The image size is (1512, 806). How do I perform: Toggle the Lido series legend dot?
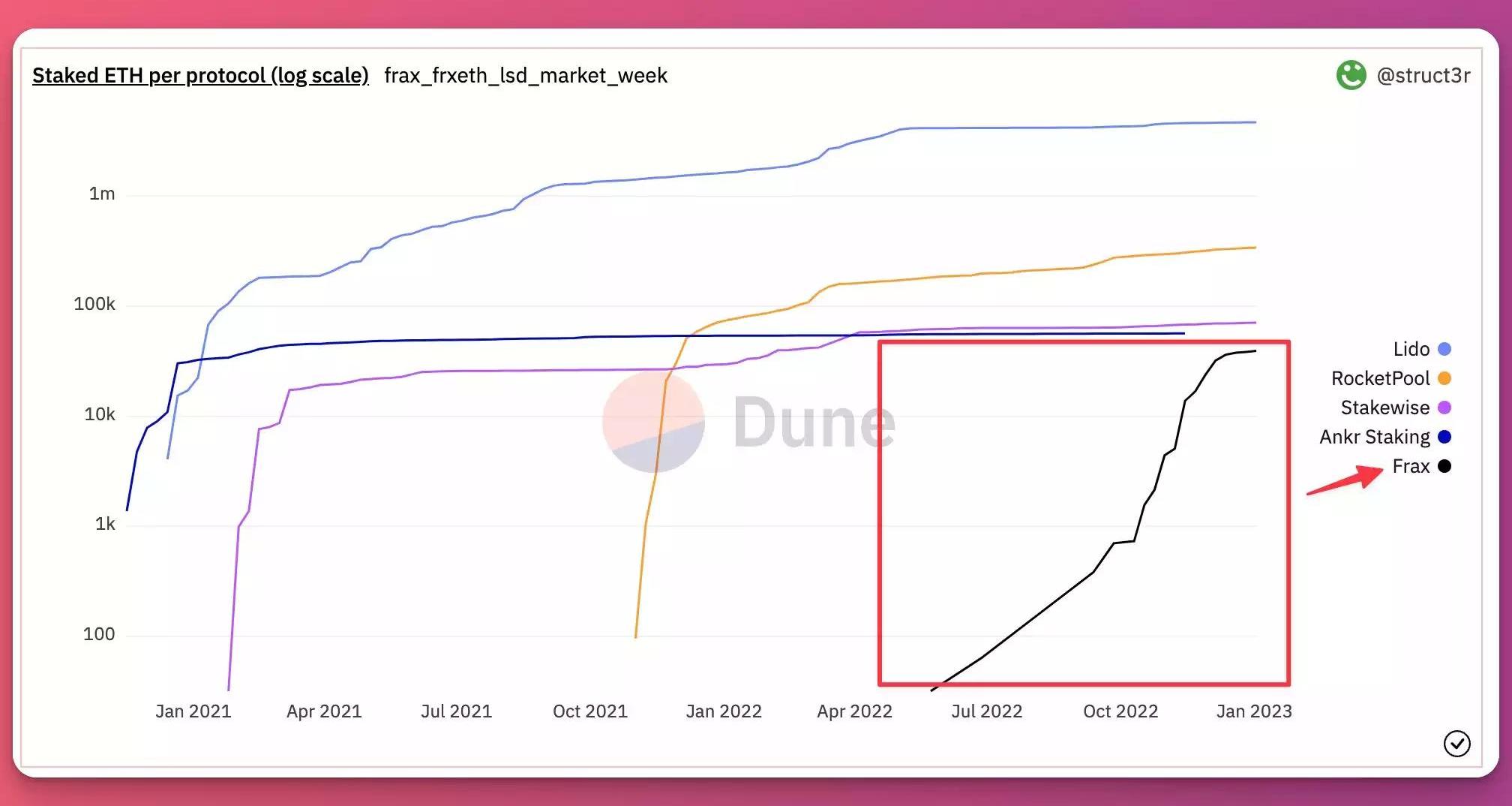click(1444, 349)
